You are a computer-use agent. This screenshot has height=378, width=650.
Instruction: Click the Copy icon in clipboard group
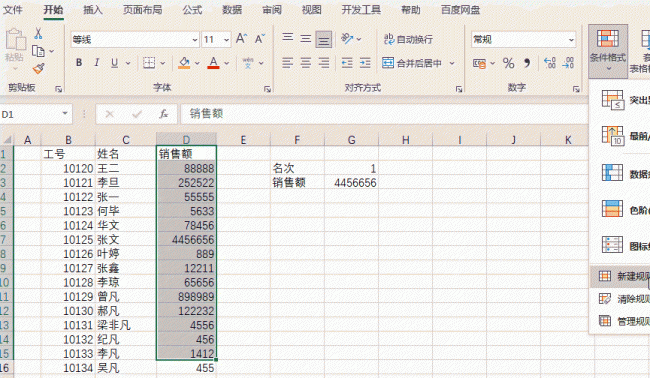pos(38,51)
